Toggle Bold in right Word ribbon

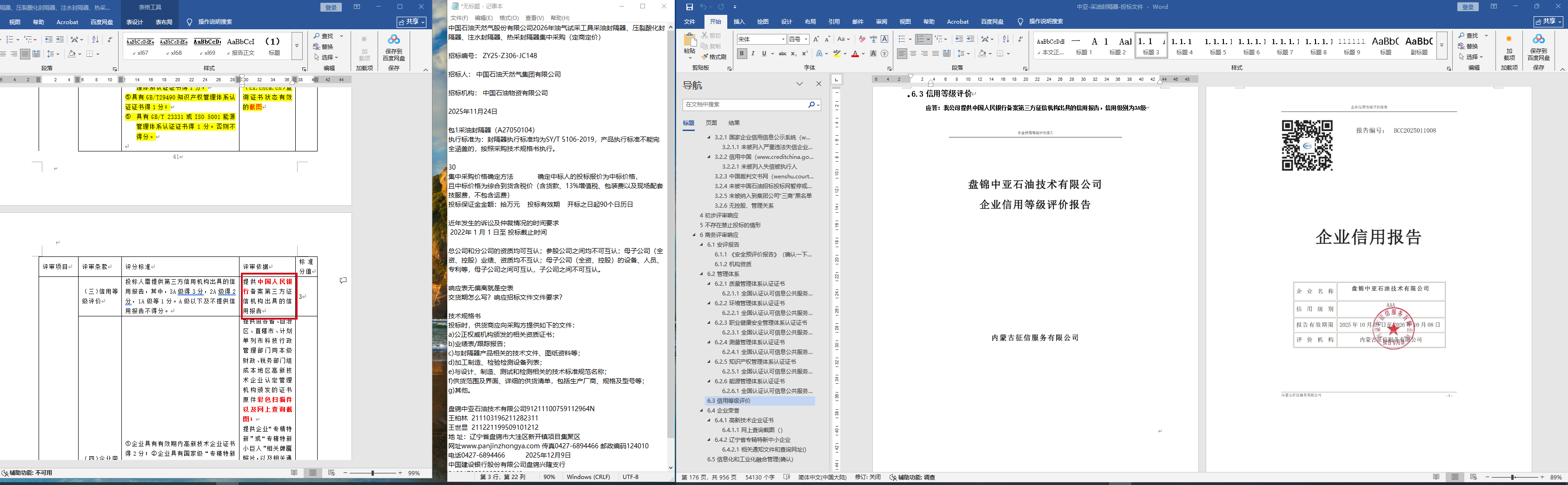tap(742, 53)
